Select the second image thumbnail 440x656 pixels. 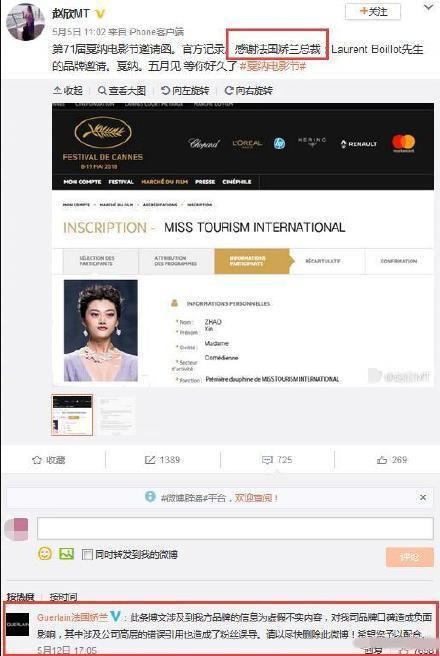pos(117,415)
